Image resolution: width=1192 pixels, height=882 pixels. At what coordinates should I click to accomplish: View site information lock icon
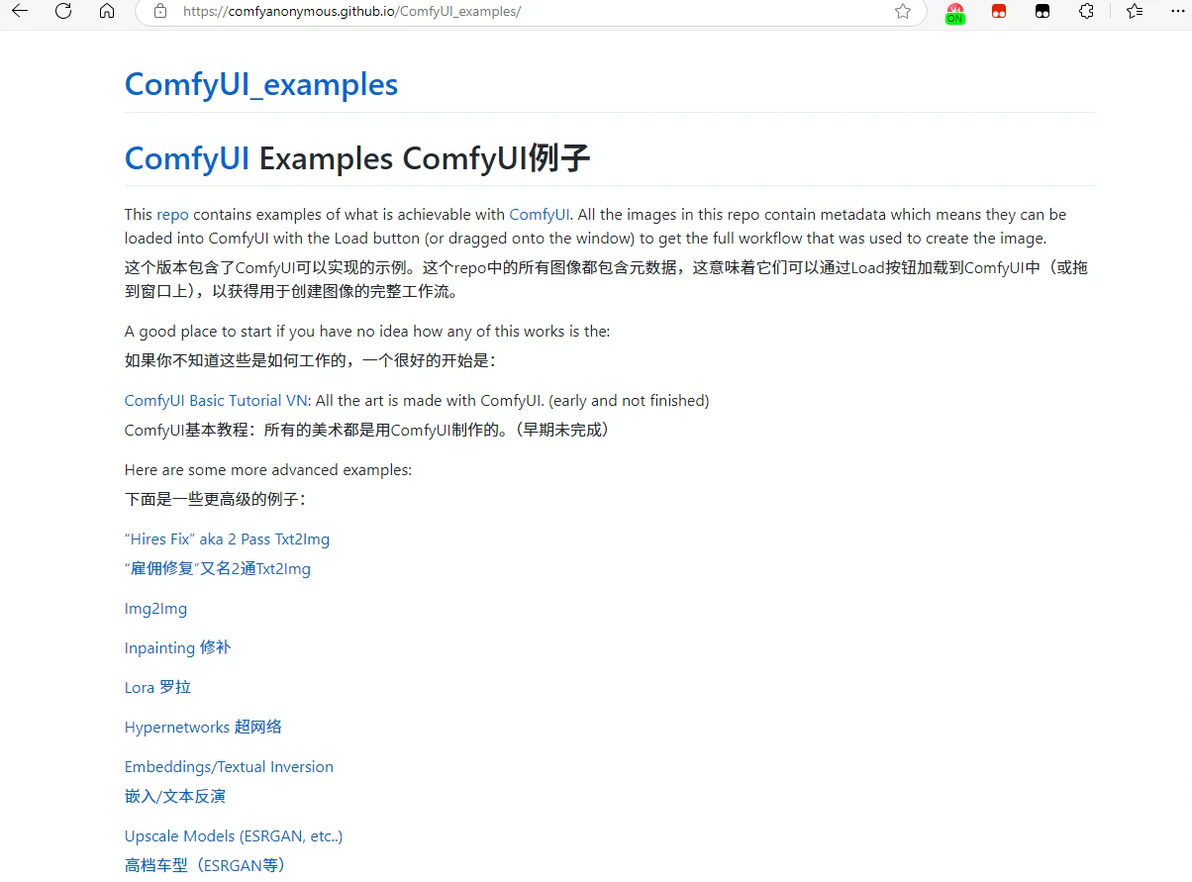(160, 11)
